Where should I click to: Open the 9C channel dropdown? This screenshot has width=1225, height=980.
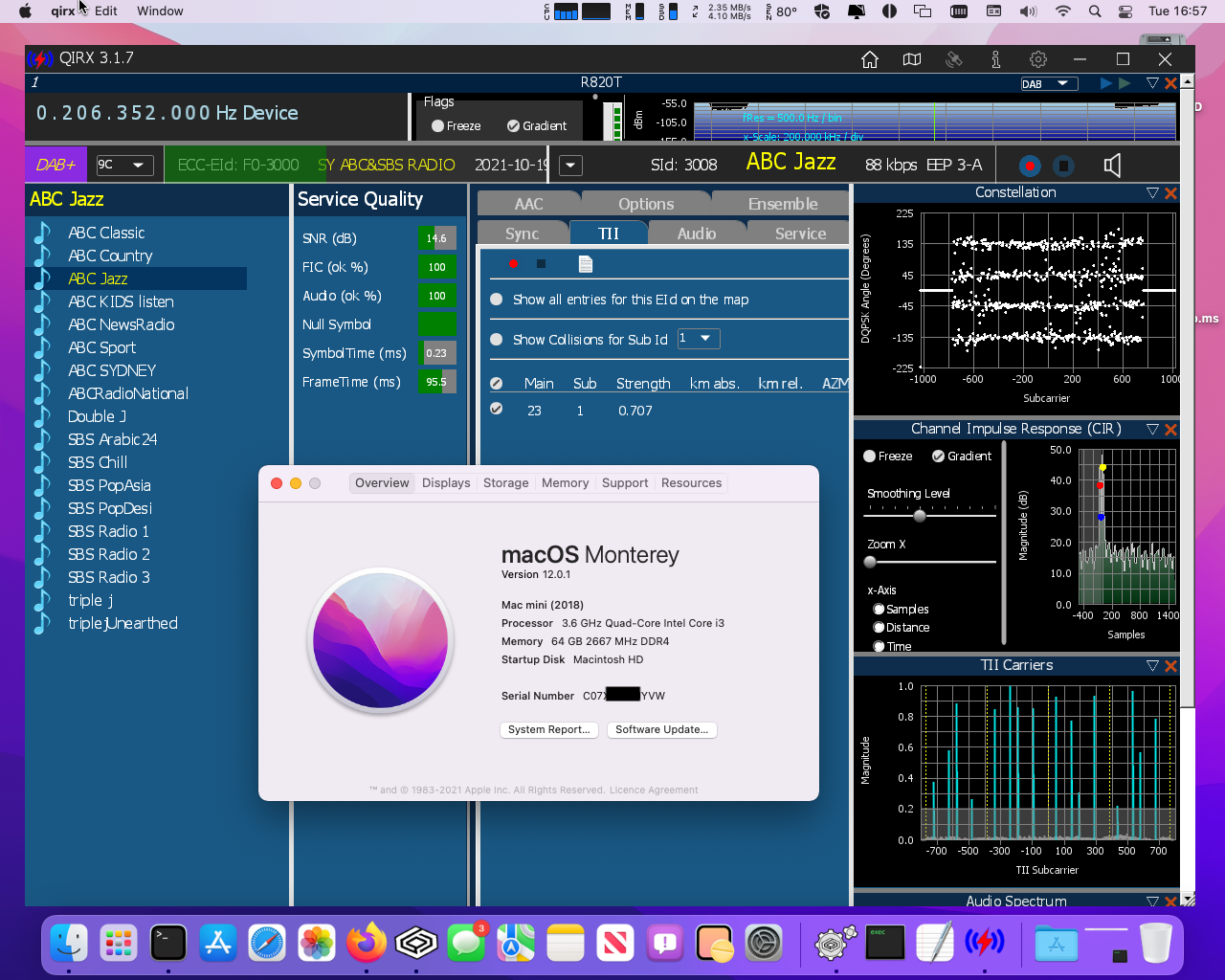[124, 165]
